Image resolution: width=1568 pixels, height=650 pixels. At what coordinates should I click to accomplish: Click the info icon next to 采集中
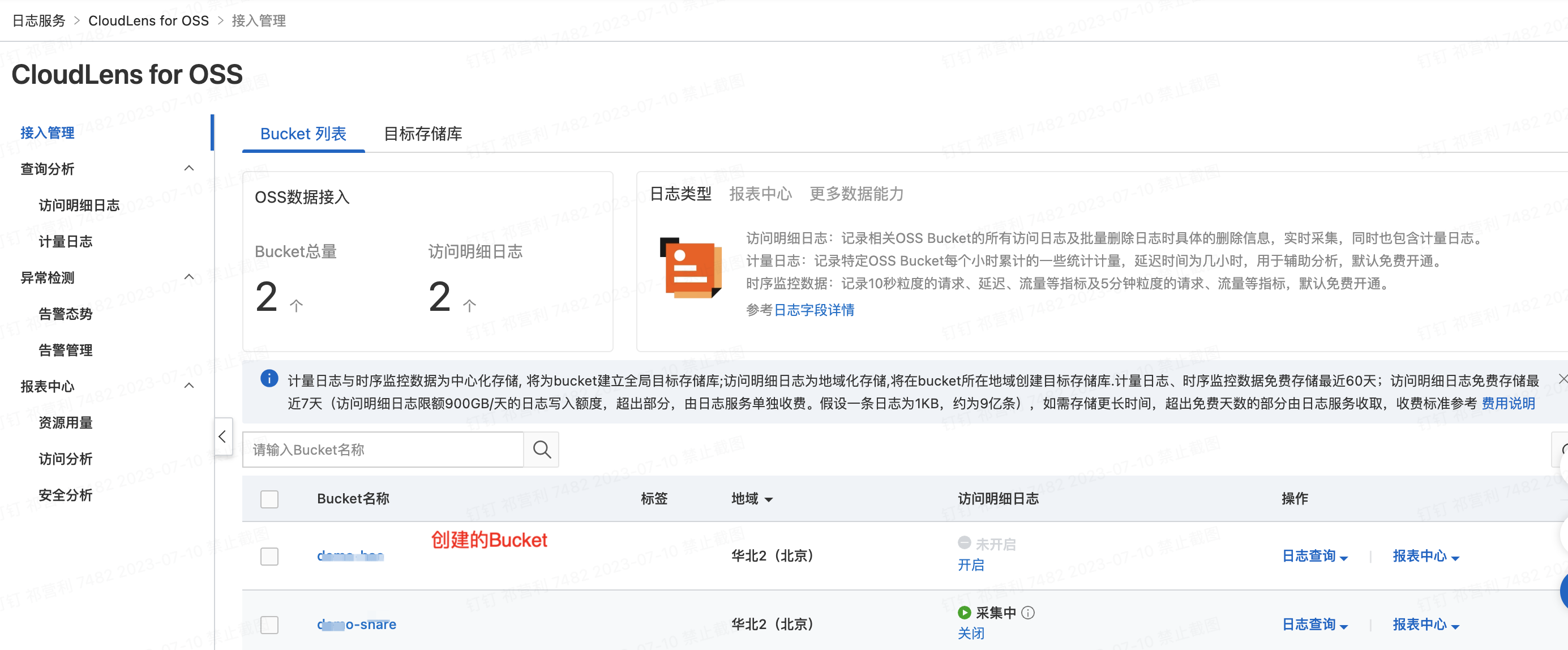pos(1028,613)
